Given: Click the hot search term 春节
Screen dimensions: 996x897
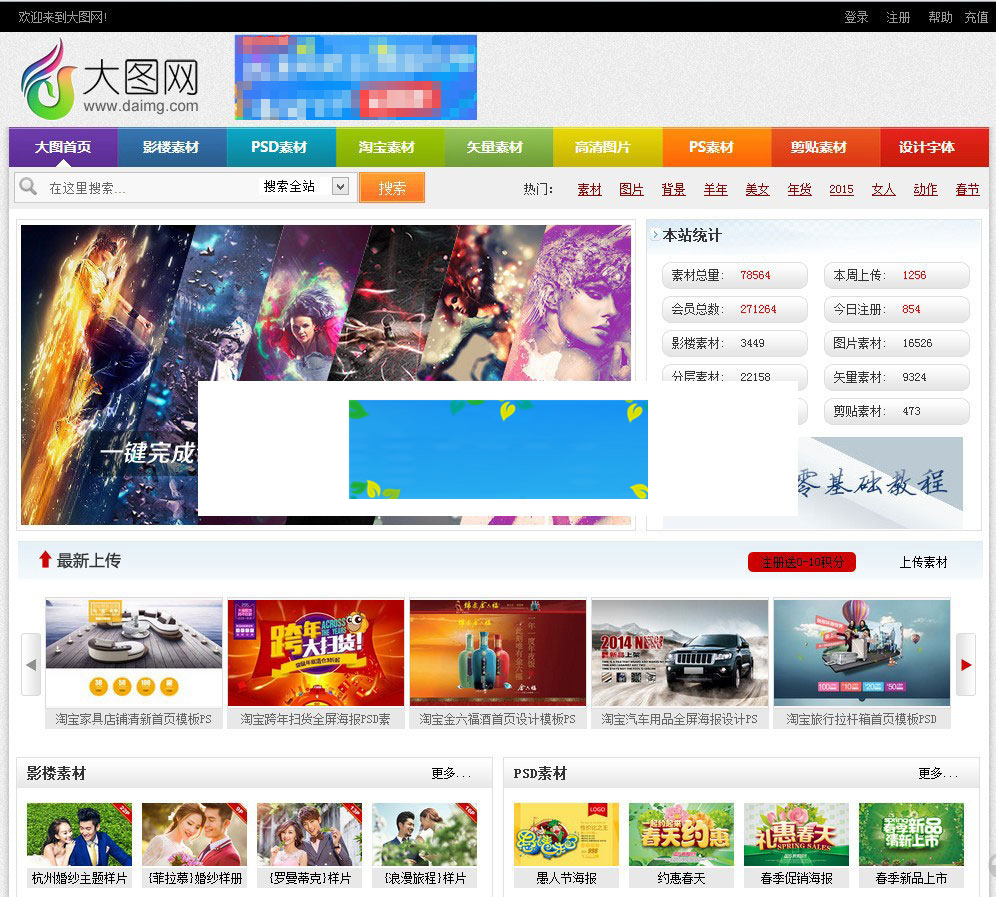Looking at the screenshot, I should (x=966, y=188).
